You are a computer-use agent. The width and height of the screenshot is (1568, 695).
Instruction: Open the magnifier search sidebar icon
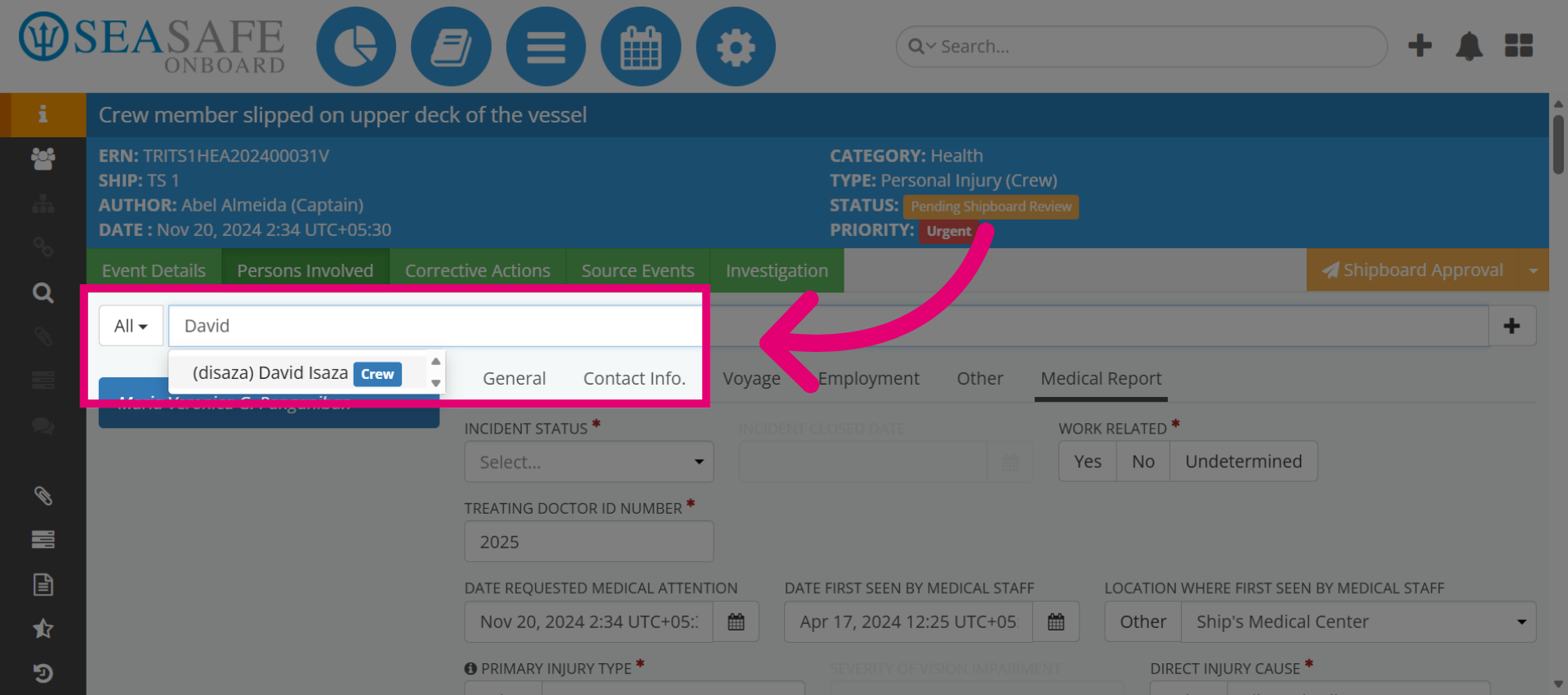point(42,292)
